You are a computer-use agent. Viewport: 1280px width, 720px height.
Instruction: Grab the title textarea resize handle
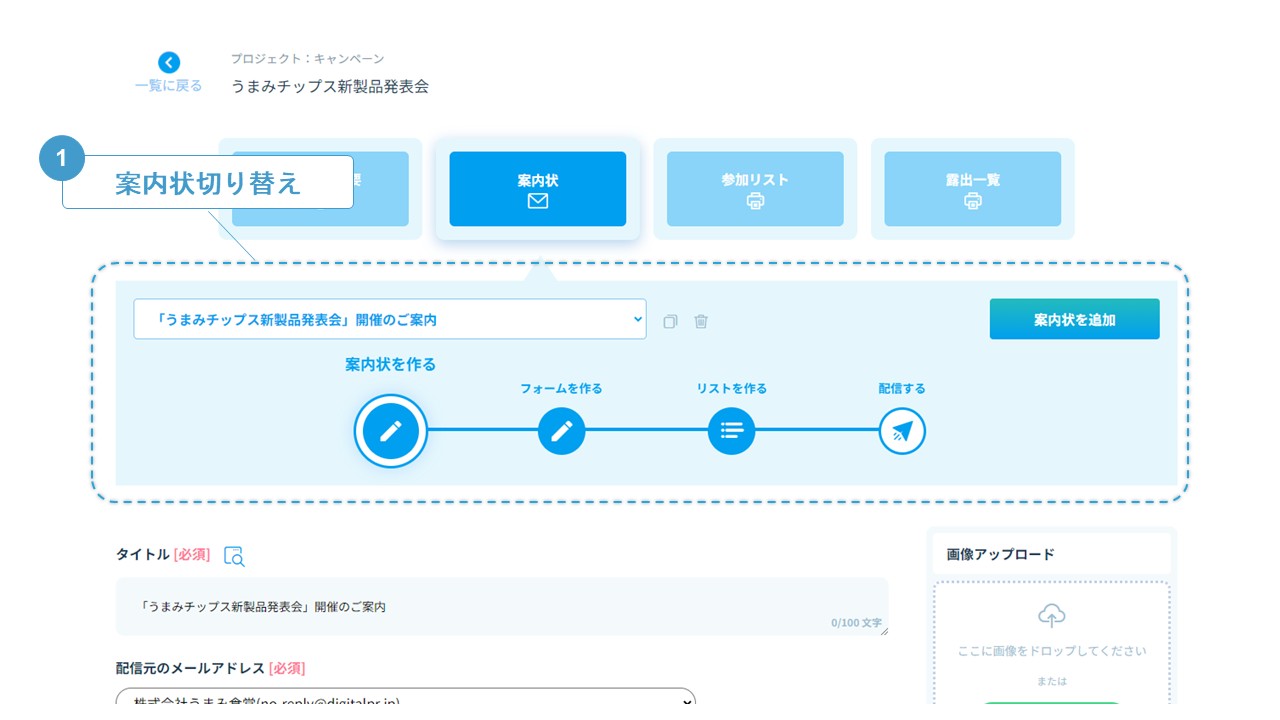881,629
